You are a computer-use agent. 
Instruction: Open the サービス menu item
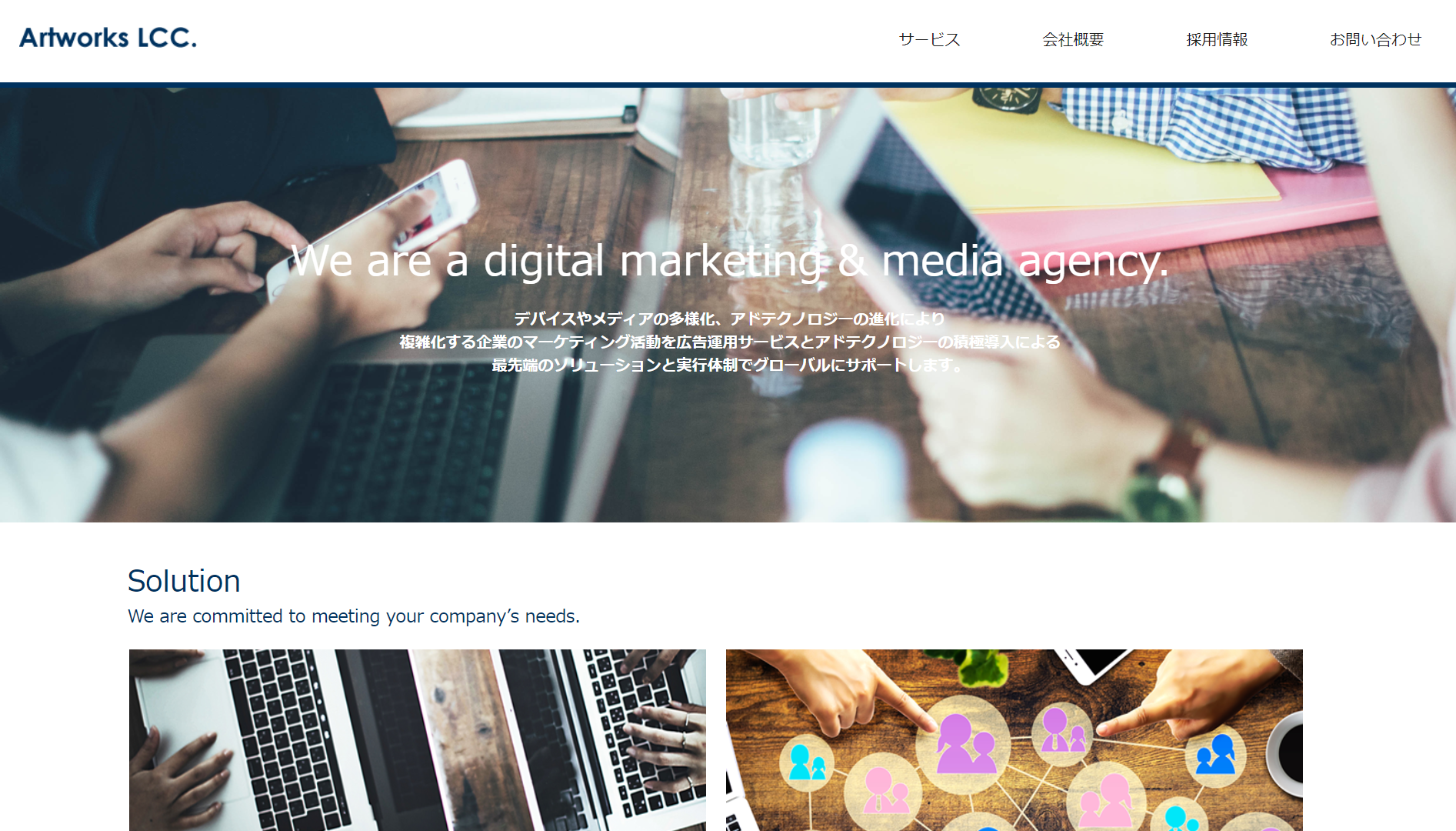point(929,39)
